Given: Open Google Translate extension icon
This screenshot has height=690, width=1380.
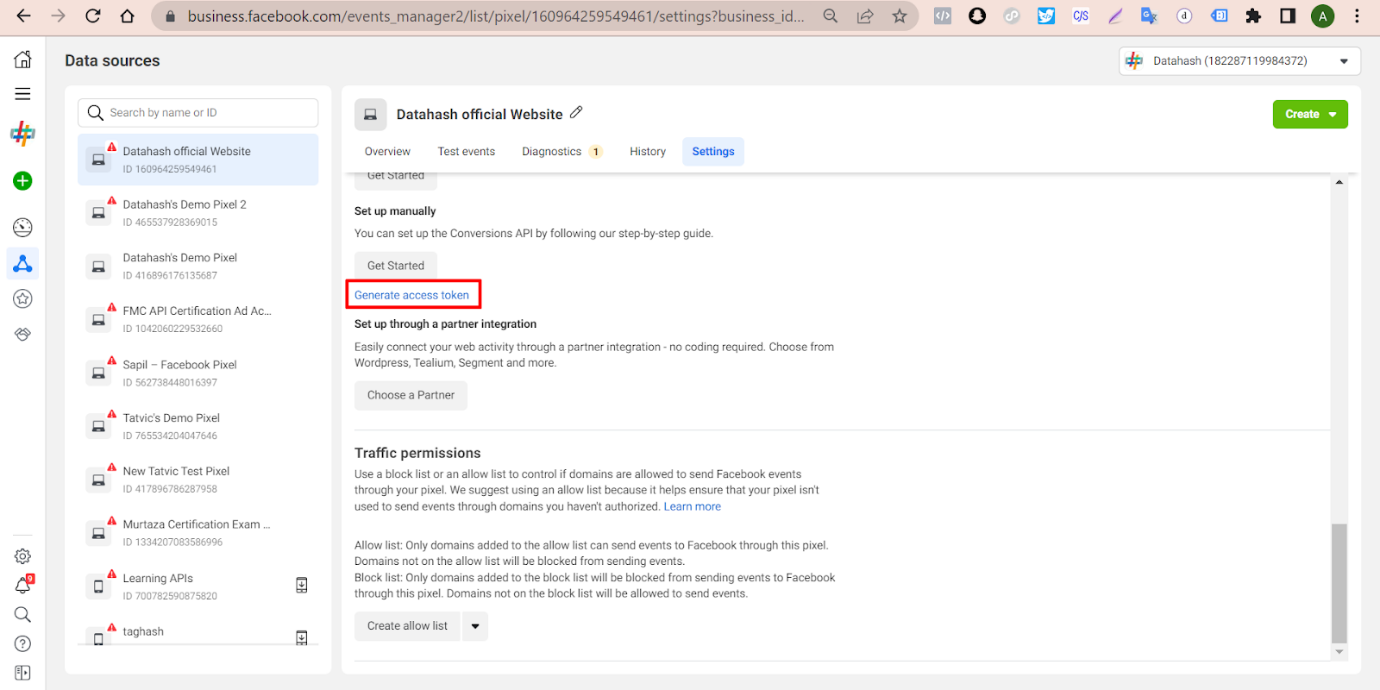Looking at the screenshot, I should coord(1149,16).
